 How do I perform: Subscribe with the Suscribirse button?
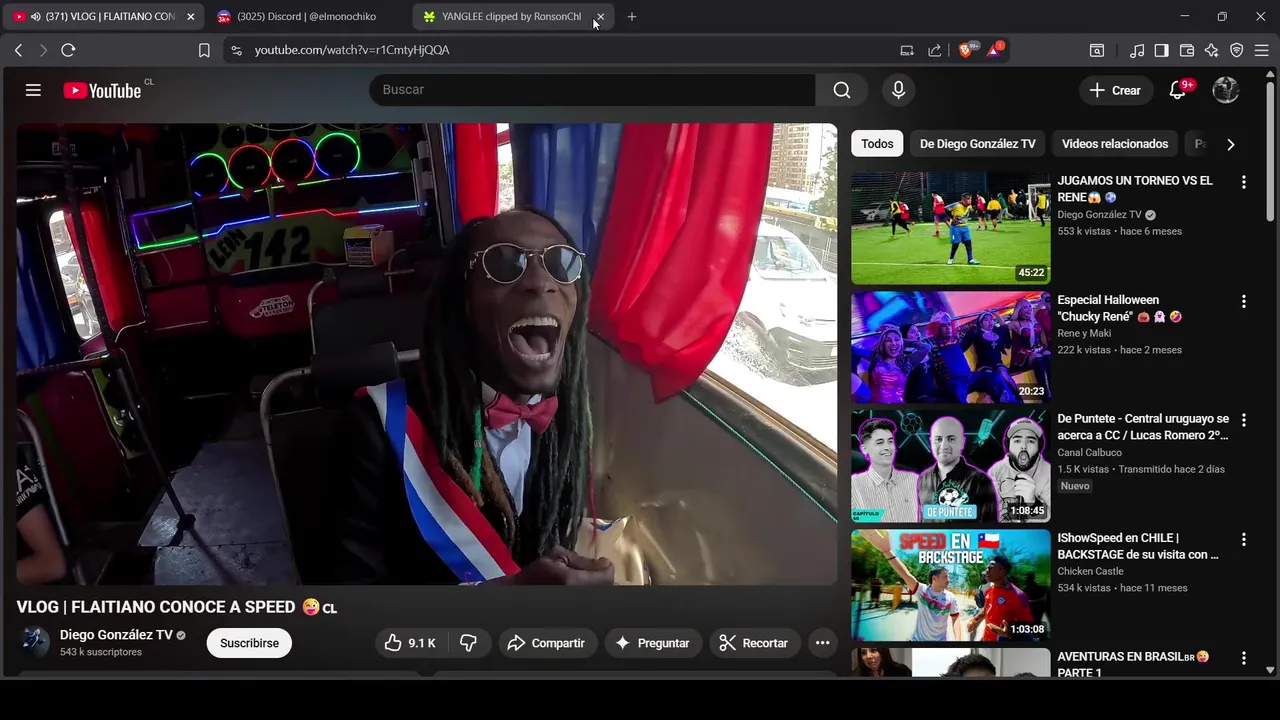(x=249, y=643)
